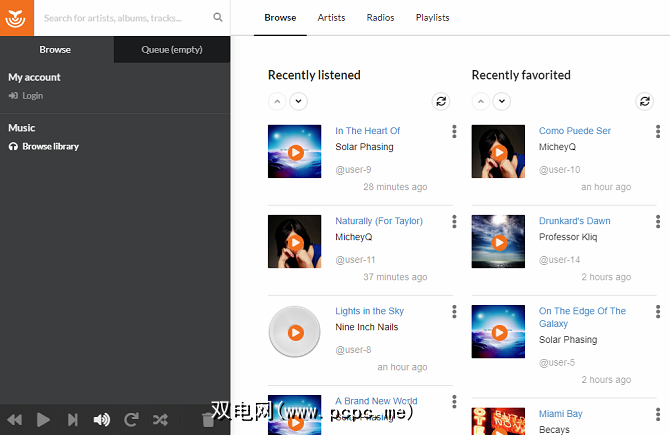
Task: Click the Solar Phasing artist name under In The Heart Of
Action: coord(364,147)
